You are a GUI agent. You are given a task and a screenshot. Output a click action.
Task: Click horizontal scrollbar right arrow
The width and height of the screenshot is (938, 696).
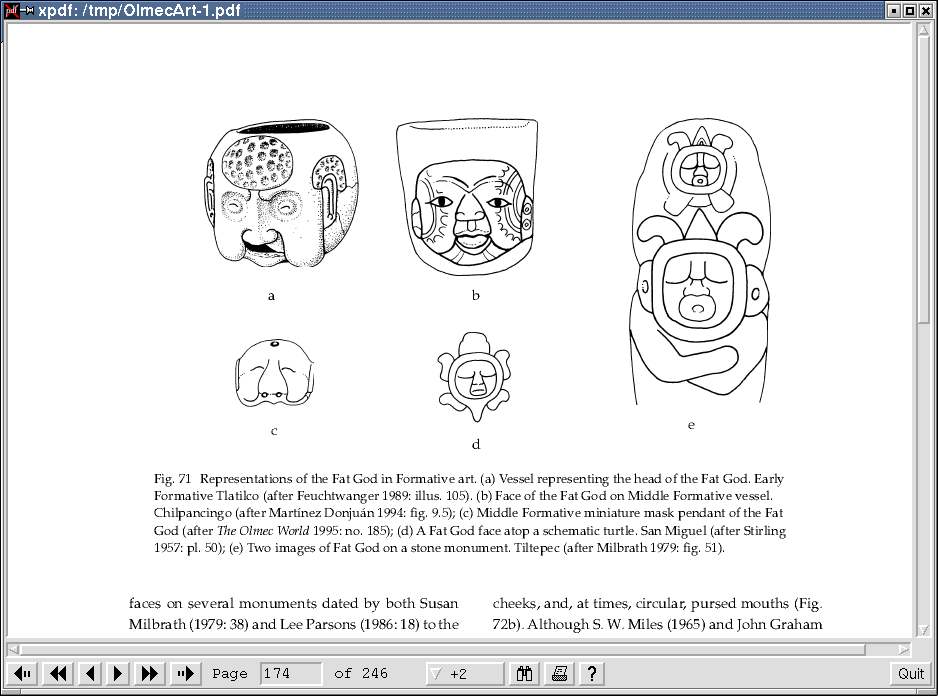tap(904, 649)
